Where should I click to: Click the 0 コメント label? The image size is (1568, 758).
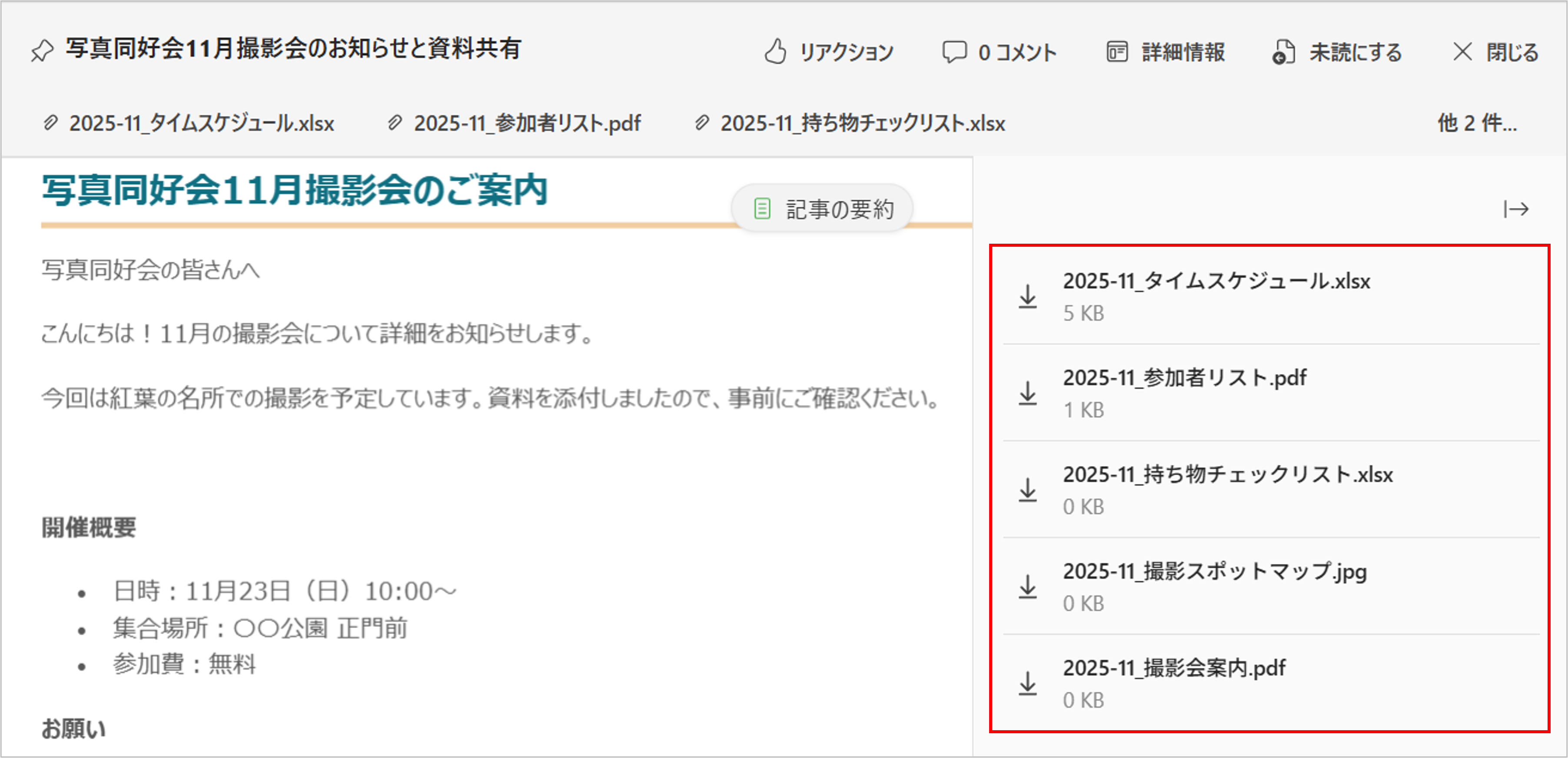1017,52
